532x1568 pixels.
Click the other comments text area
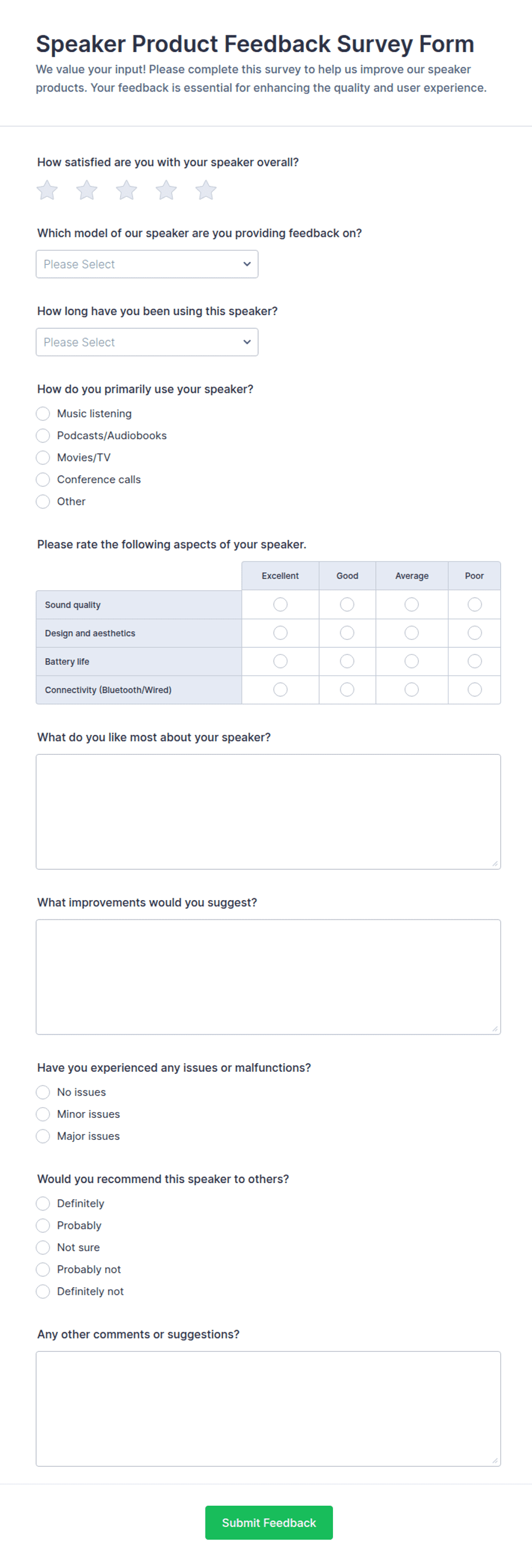click(x=268, y=1408)
